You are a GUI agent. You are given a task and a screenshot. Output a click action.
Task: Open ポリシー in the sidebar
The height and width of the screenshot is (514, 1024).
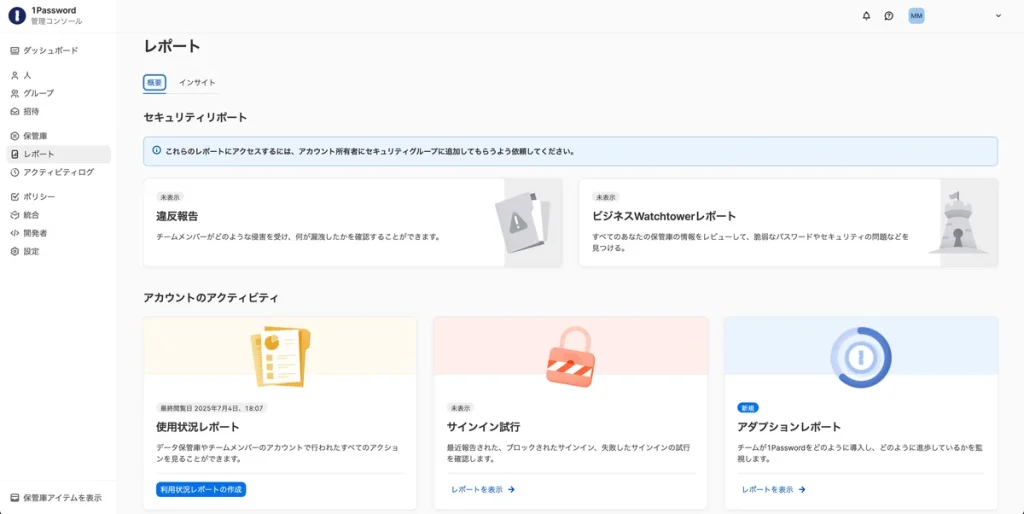point(39,197)
